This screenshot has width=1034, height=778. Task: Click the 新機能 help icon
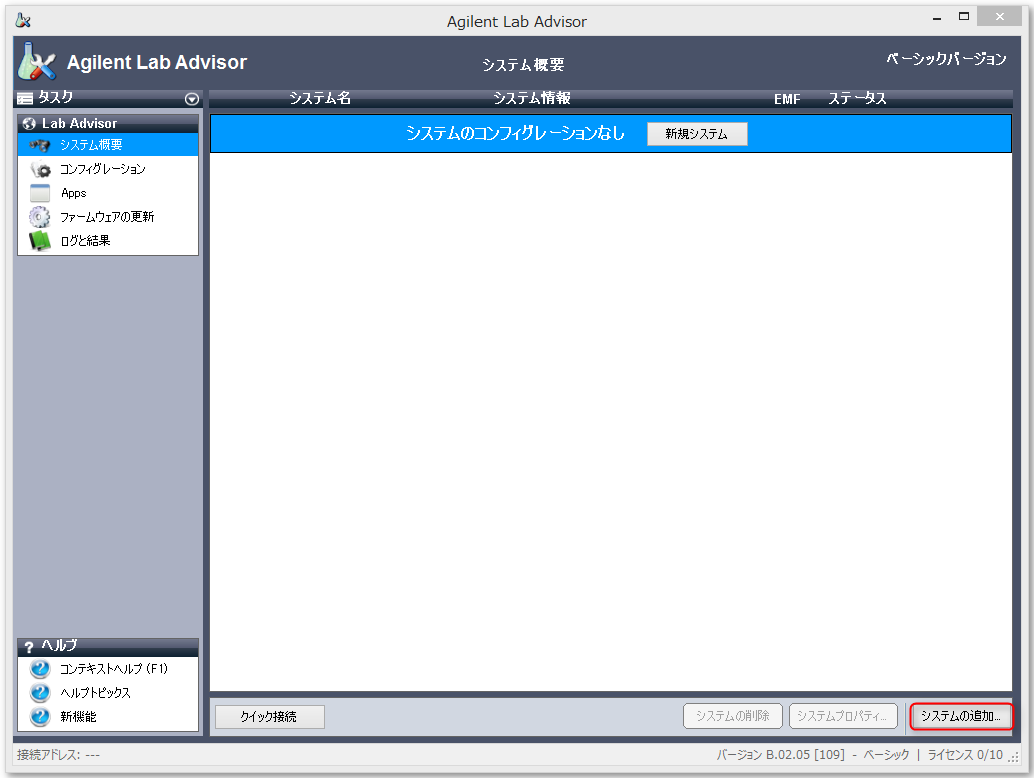click(x=40, y=717)
